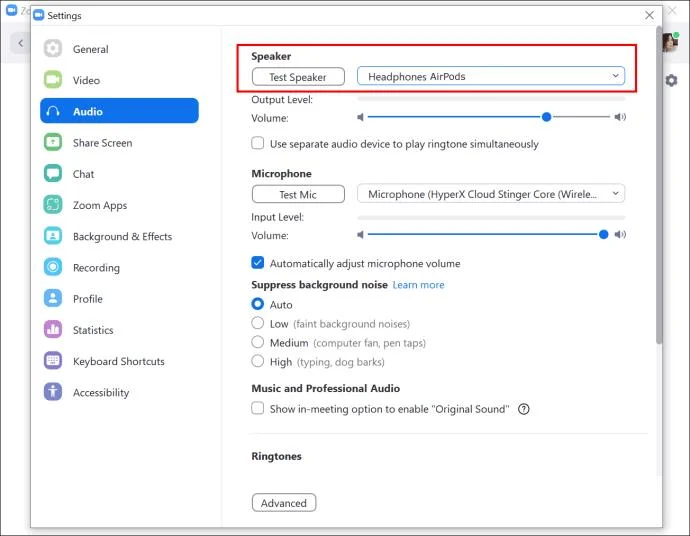Click speaker volume loud icon
Screen dimensions: 690x536
point(620,117)
